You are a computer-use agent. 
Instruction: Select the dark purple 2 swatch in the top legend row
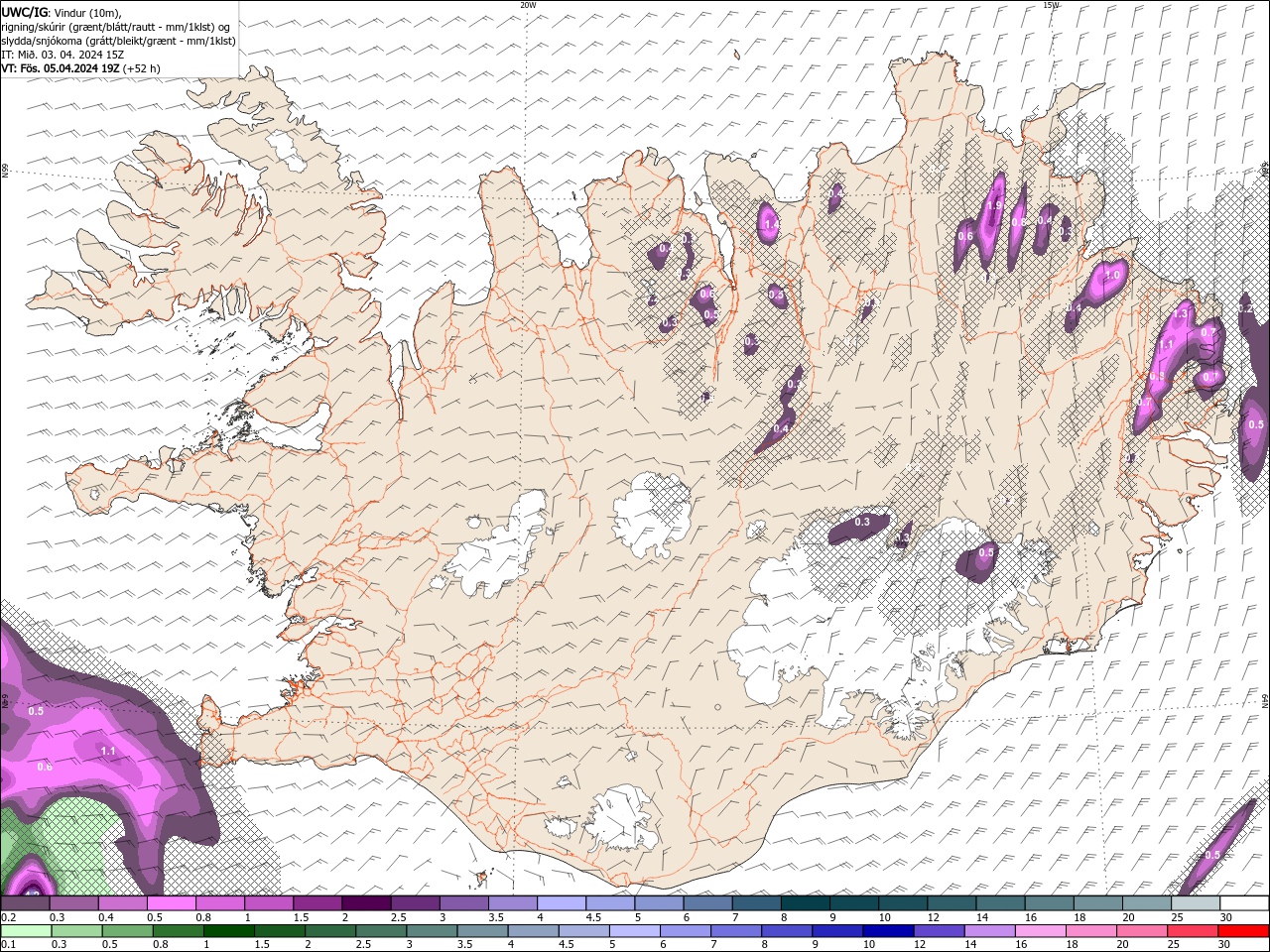[366, 903]
